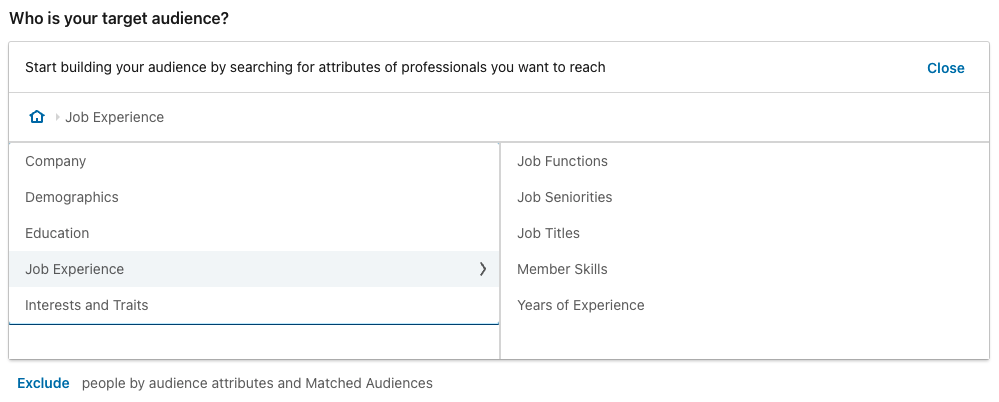Pick Member Skills from the list

562,269
